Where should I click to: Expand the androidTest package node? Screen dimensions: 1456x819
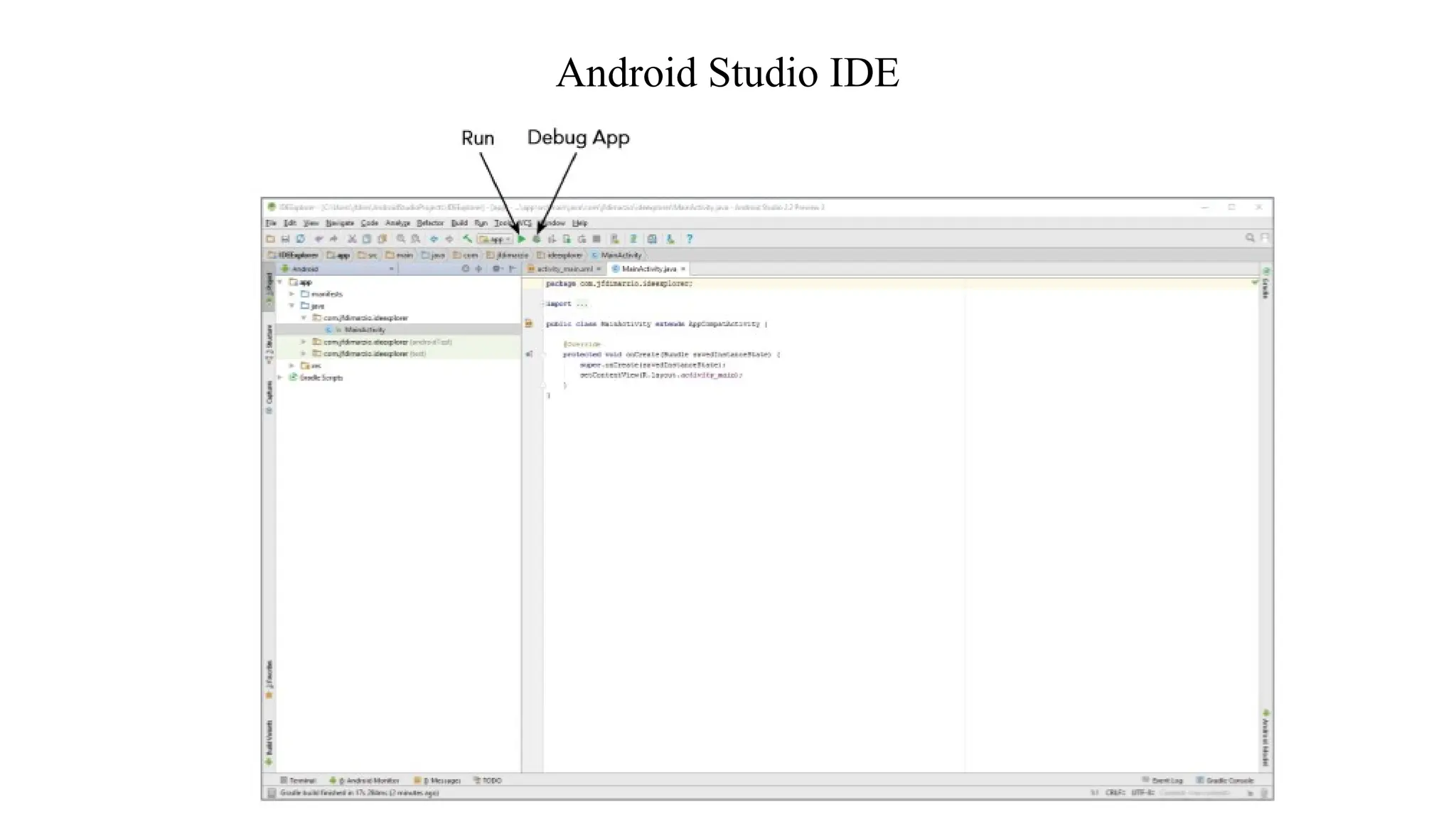(x=304, y=342)
